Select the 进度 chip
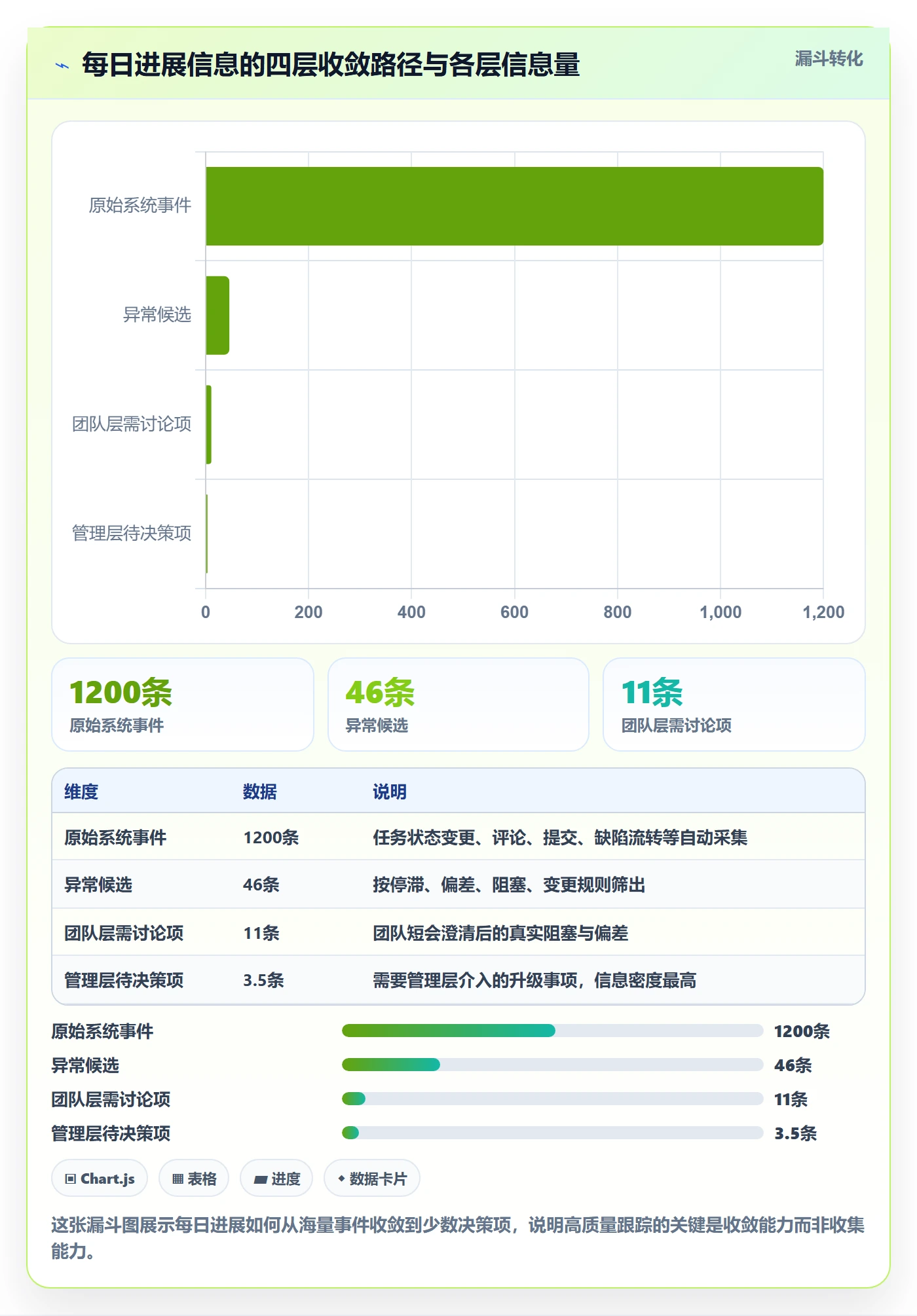917x1316 pixels. click(276, 1179)
